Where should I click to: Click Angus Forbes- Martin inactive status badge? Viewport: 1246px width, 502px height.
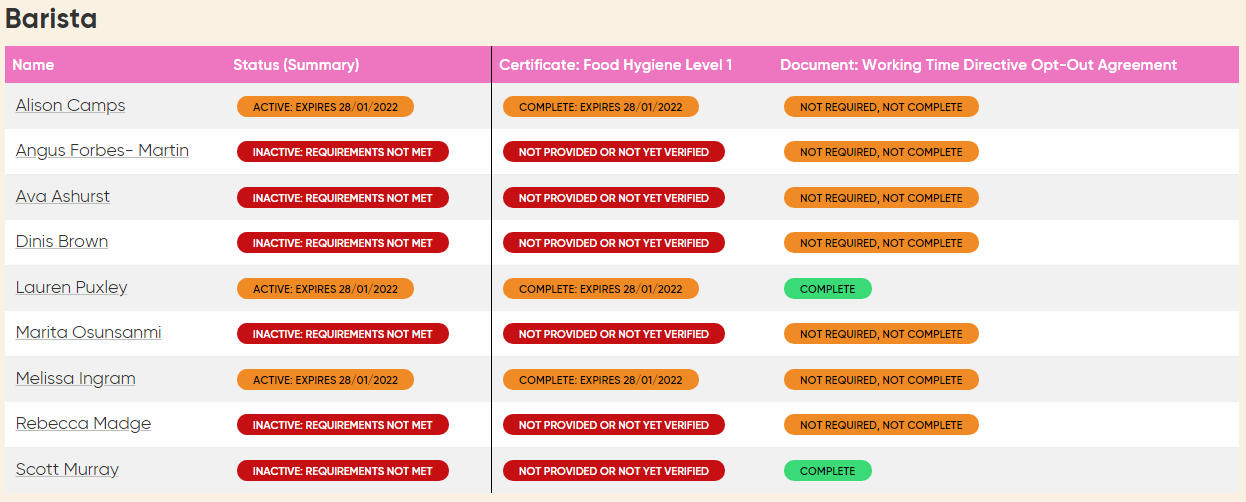pos(343,152)
